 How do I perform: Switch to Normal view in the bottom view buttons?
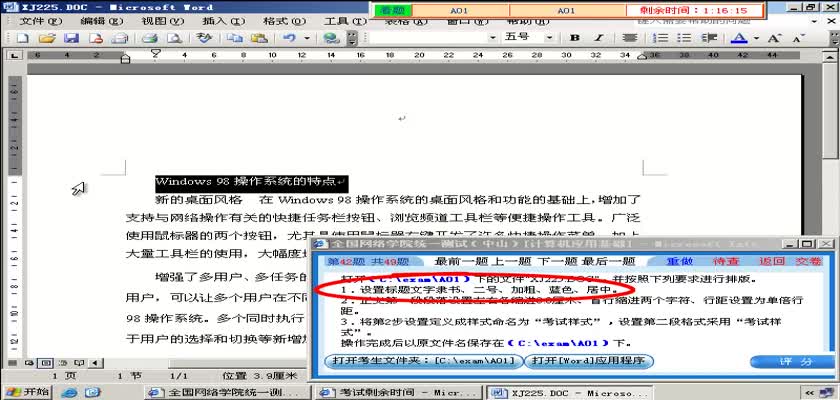(x=13, y=363)
